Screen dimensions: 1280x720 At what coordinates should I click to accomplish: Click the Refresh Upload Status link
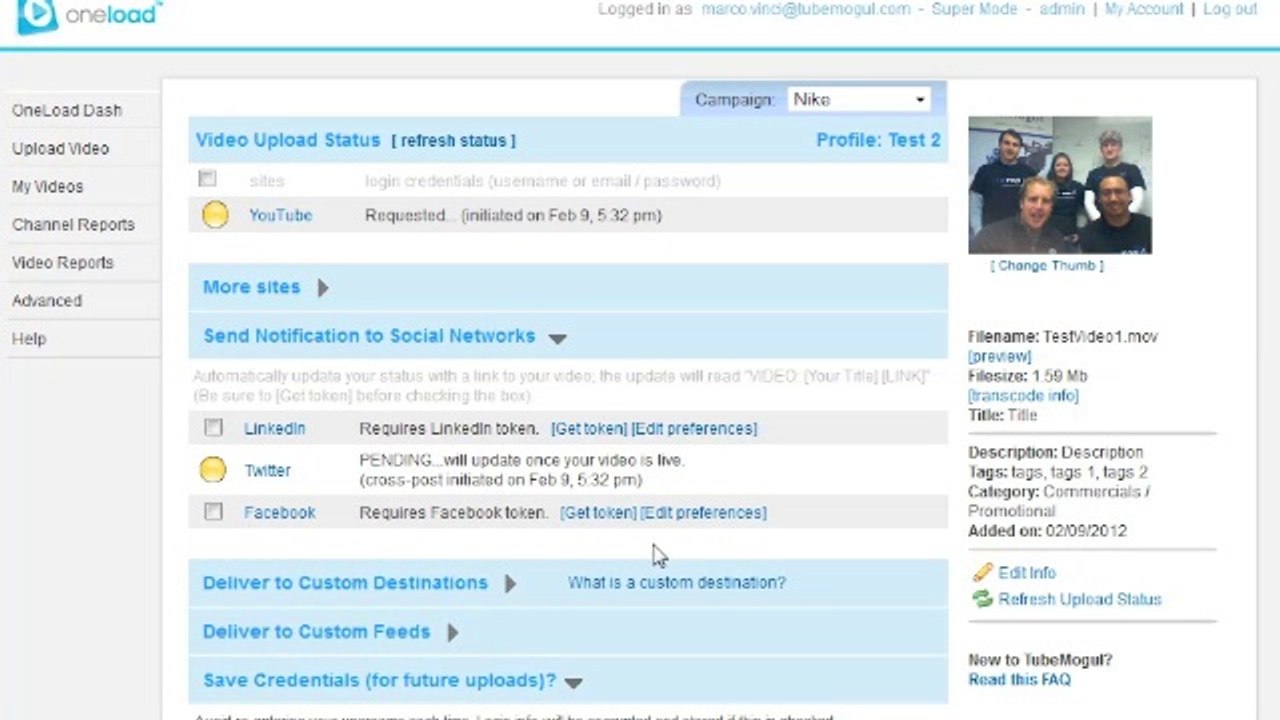pyautogui.click(x=1080, y=599)
